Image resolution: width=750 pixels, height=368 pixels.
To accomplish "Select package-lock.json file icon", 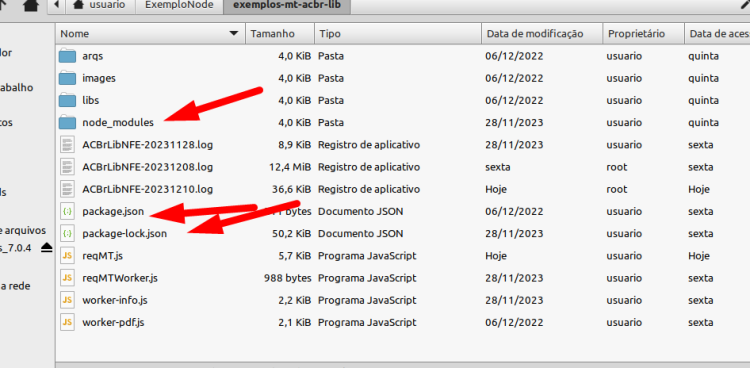I will tap(67, 234).
